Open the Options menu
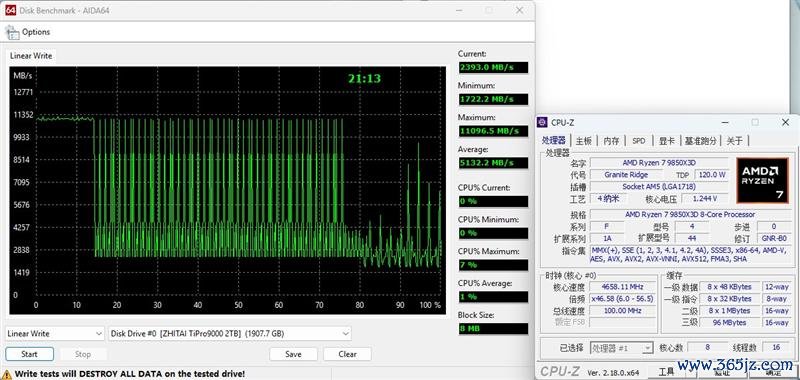The height and width of the screenshot is (380, 800). (36, 32)
